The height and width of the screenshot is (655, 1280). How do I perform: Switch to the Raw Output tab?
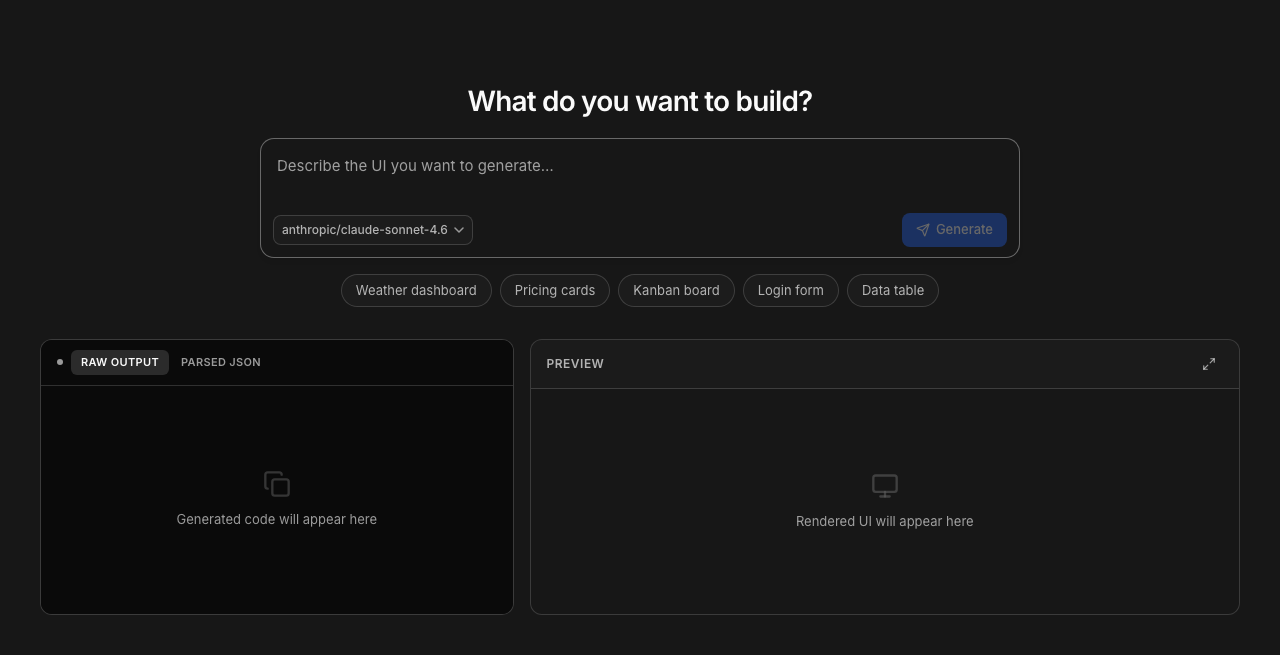coord(120,362)
